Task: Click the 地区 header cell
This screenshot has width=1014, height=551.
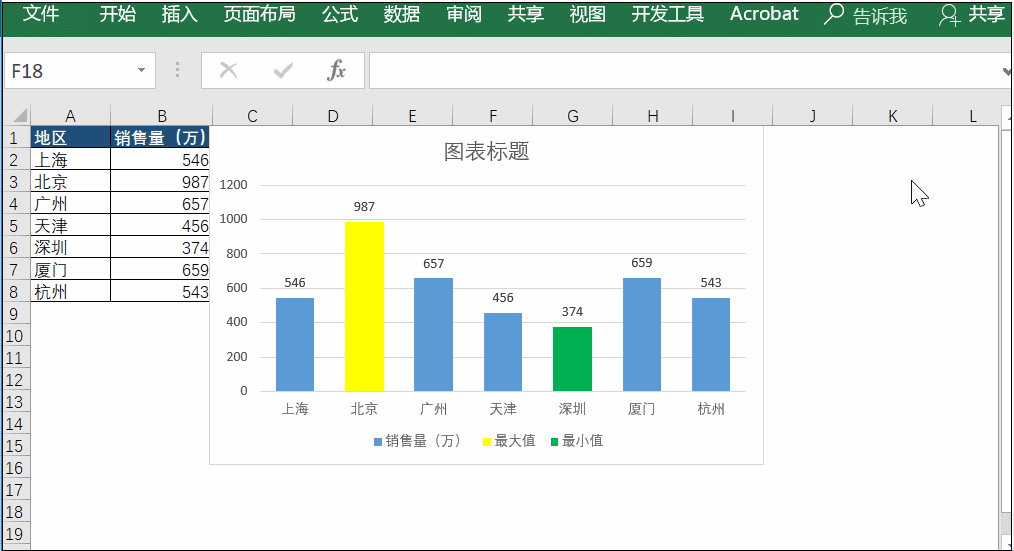Action: pos(70,137)
